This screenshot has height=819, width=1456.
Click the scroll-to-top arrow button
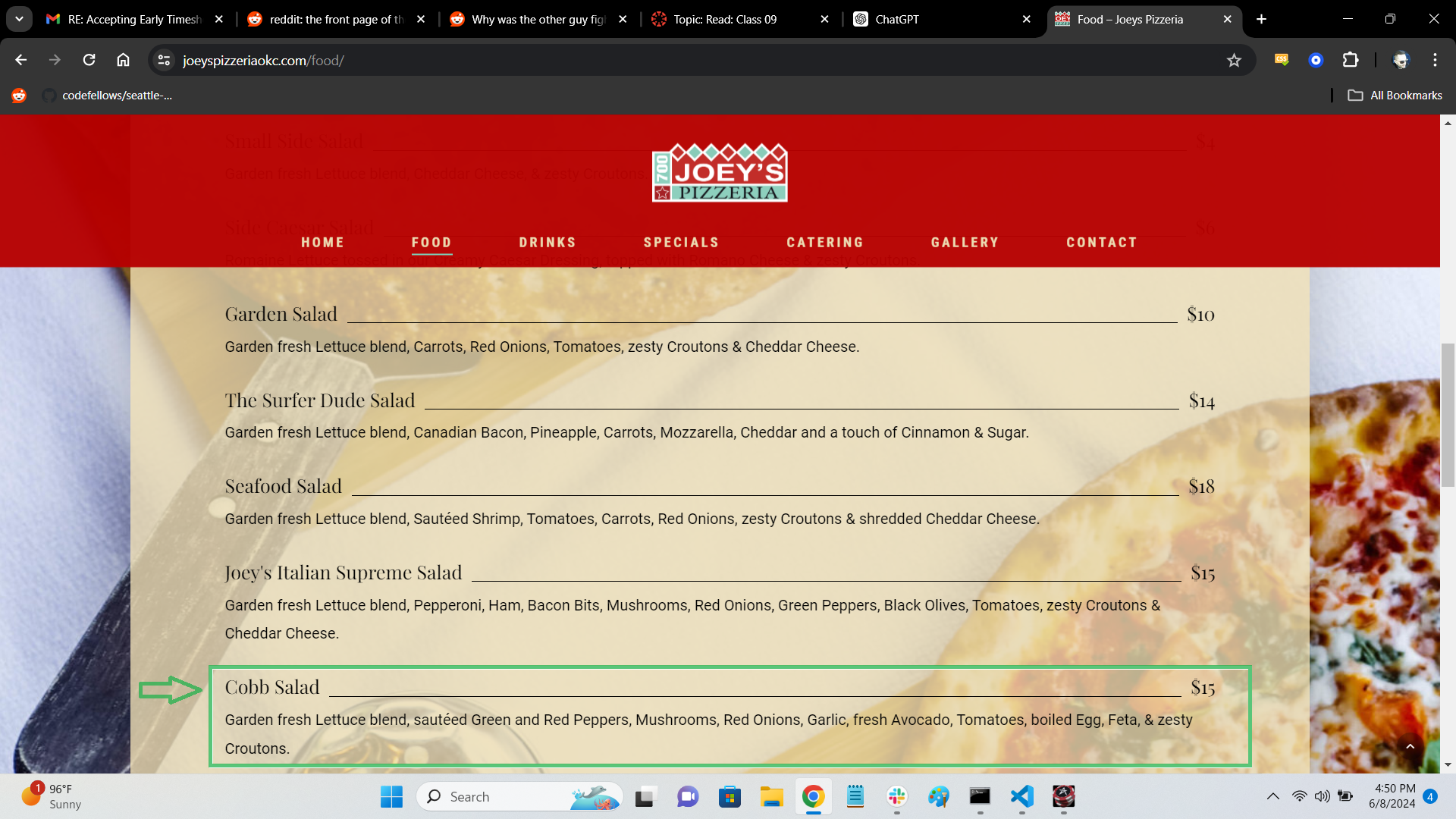tap(1410, 746)
